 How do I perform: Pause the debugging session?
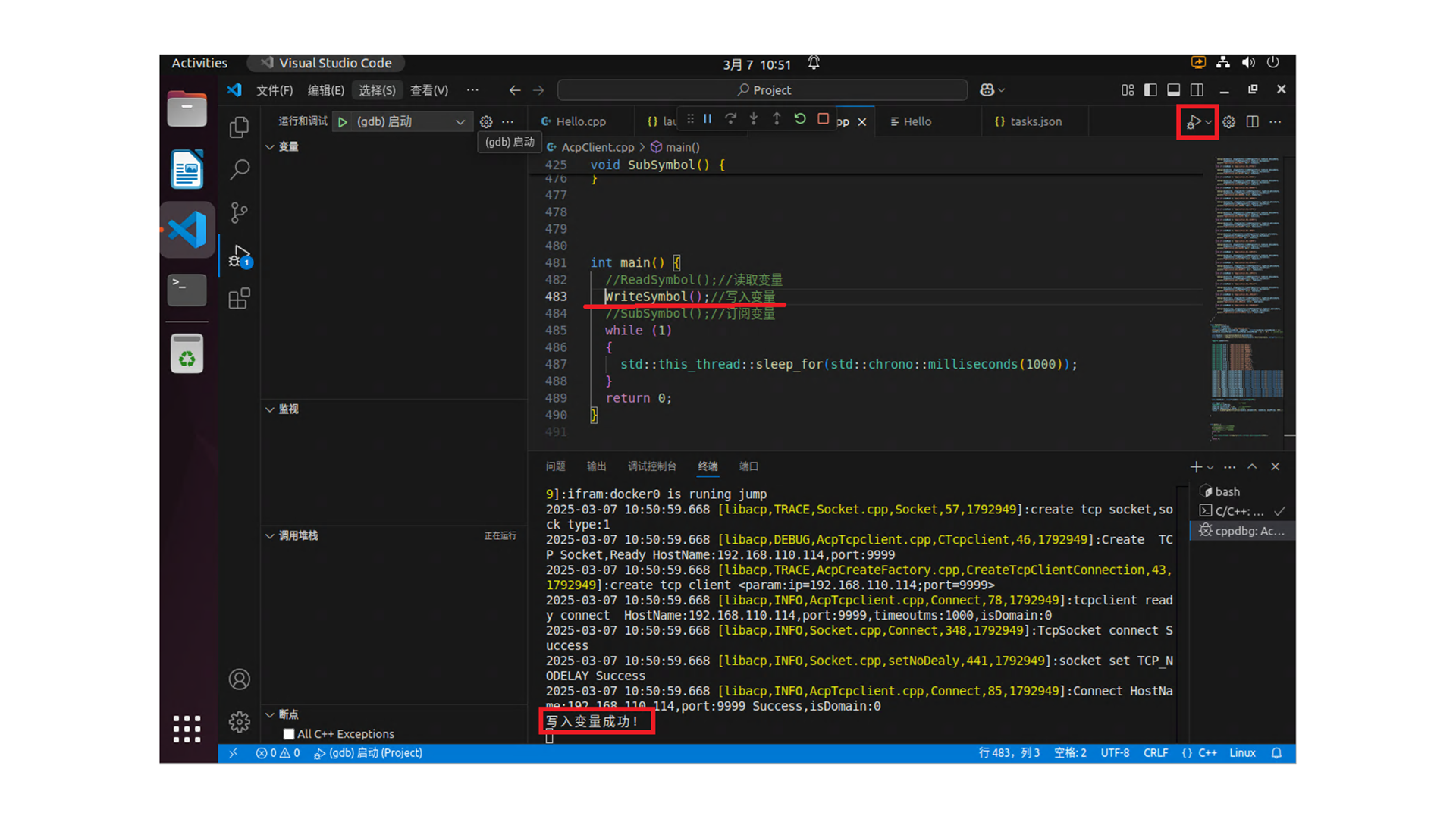coord(708,119)
